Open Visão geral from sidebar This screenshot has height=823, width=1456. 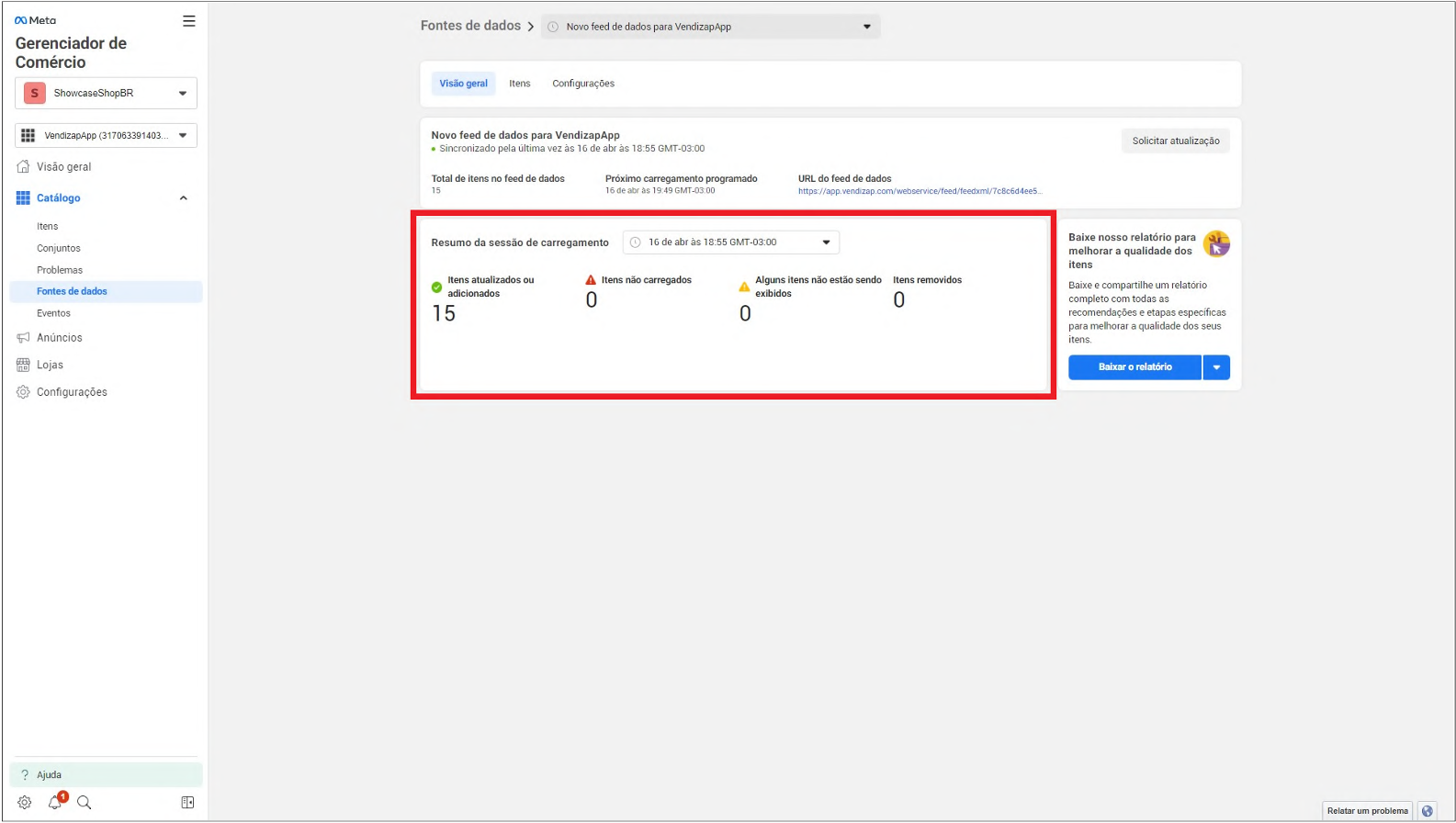[63, 167]
